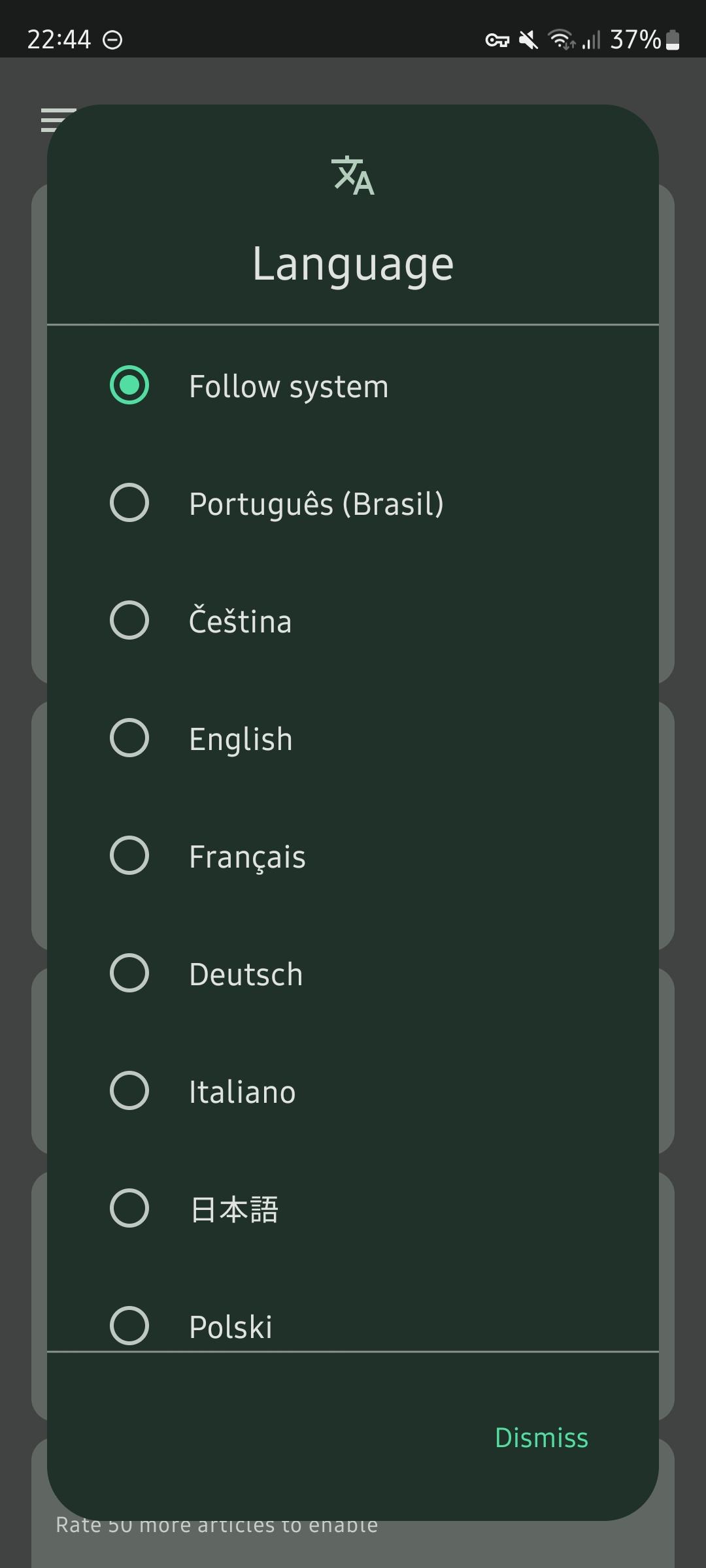
Task: Tap the battery indicator icon
Action: [673, 41]
